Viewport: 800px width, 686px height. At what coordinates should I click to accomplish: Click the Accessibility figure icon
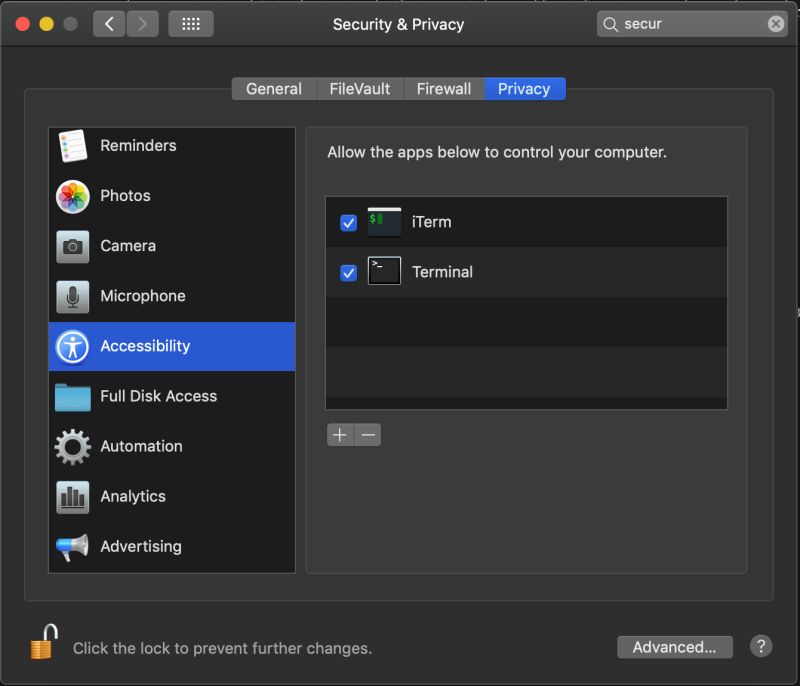(72, 347)
